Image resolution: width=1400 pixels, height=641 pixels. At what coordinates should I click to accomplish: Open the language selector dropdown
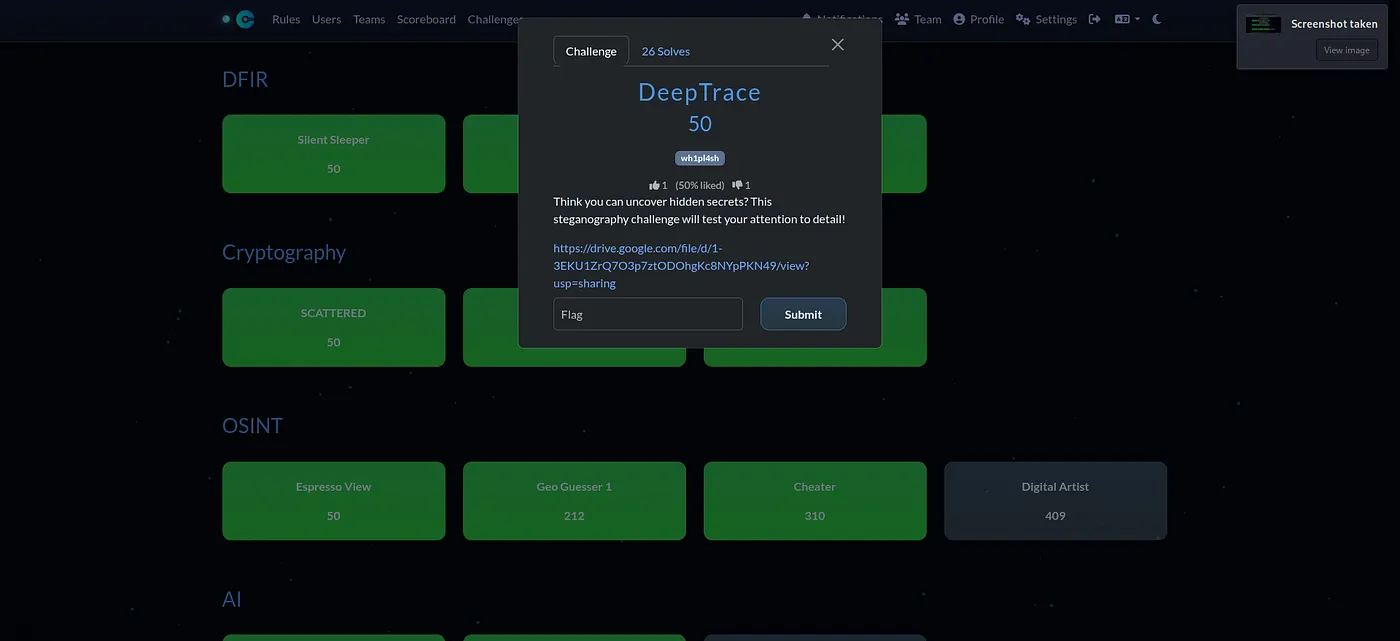point(1127,19)
